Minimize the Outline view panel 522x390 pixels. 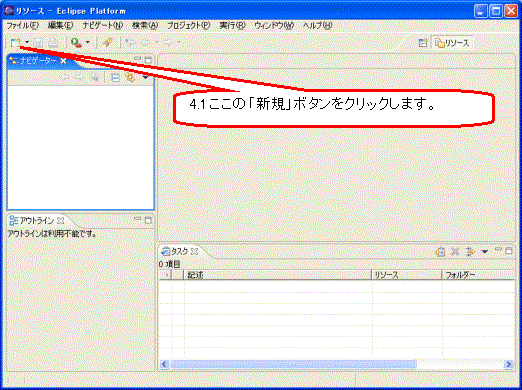(x=138, y=219)
